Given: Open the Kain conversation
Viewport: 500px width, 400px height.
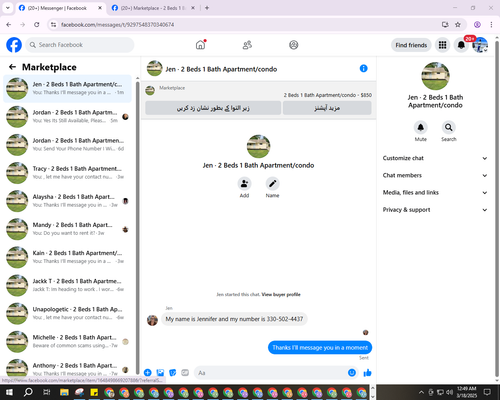Looking at the screenshot, I should point(67,257).
